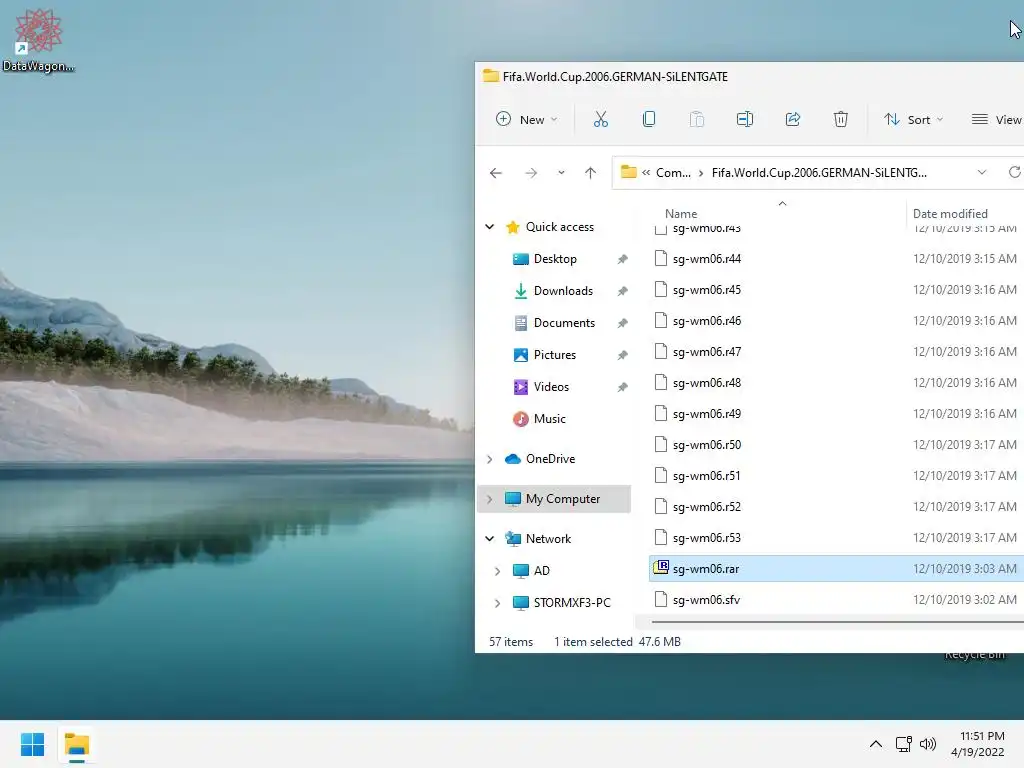This screenshot has height=768, width=1024.
Task: Expand the My Computer node
Action: point(489,499)
